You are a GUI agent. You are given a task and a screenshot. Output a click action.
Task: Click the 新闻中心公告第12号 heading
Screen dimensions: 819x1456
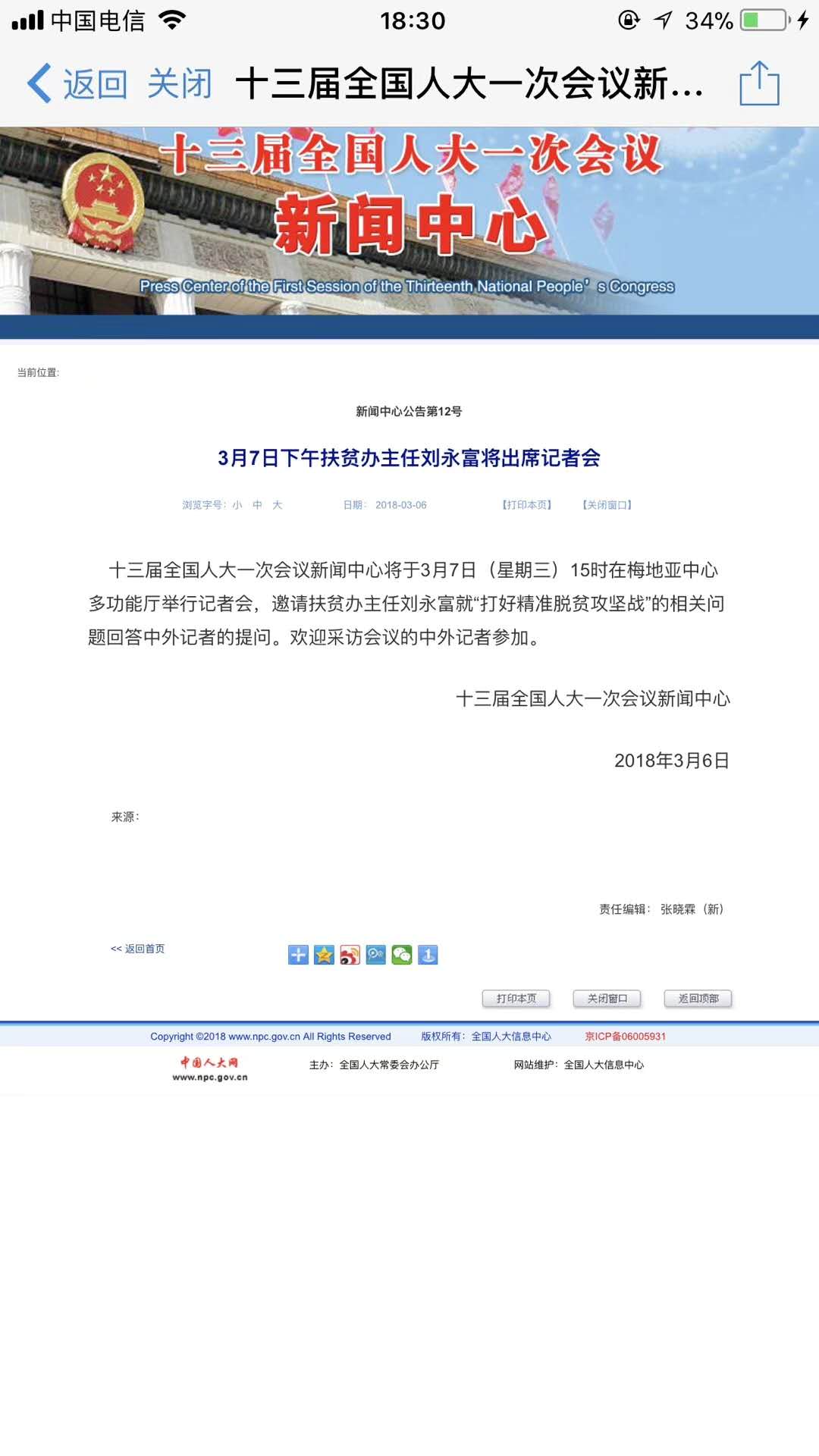(x=409, y=411)
